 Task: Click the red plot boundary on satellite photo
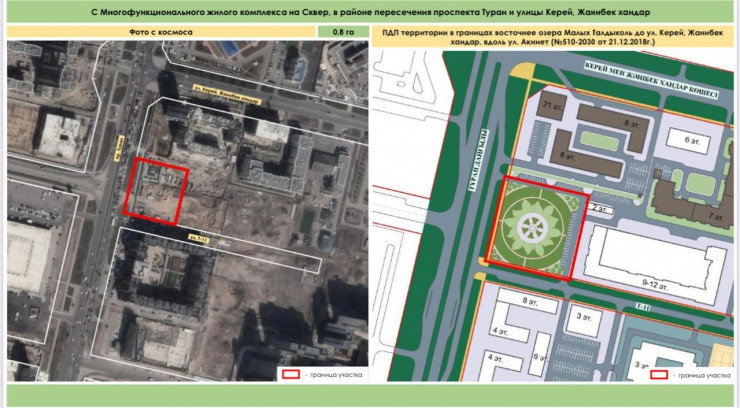[x=155, y=190]
